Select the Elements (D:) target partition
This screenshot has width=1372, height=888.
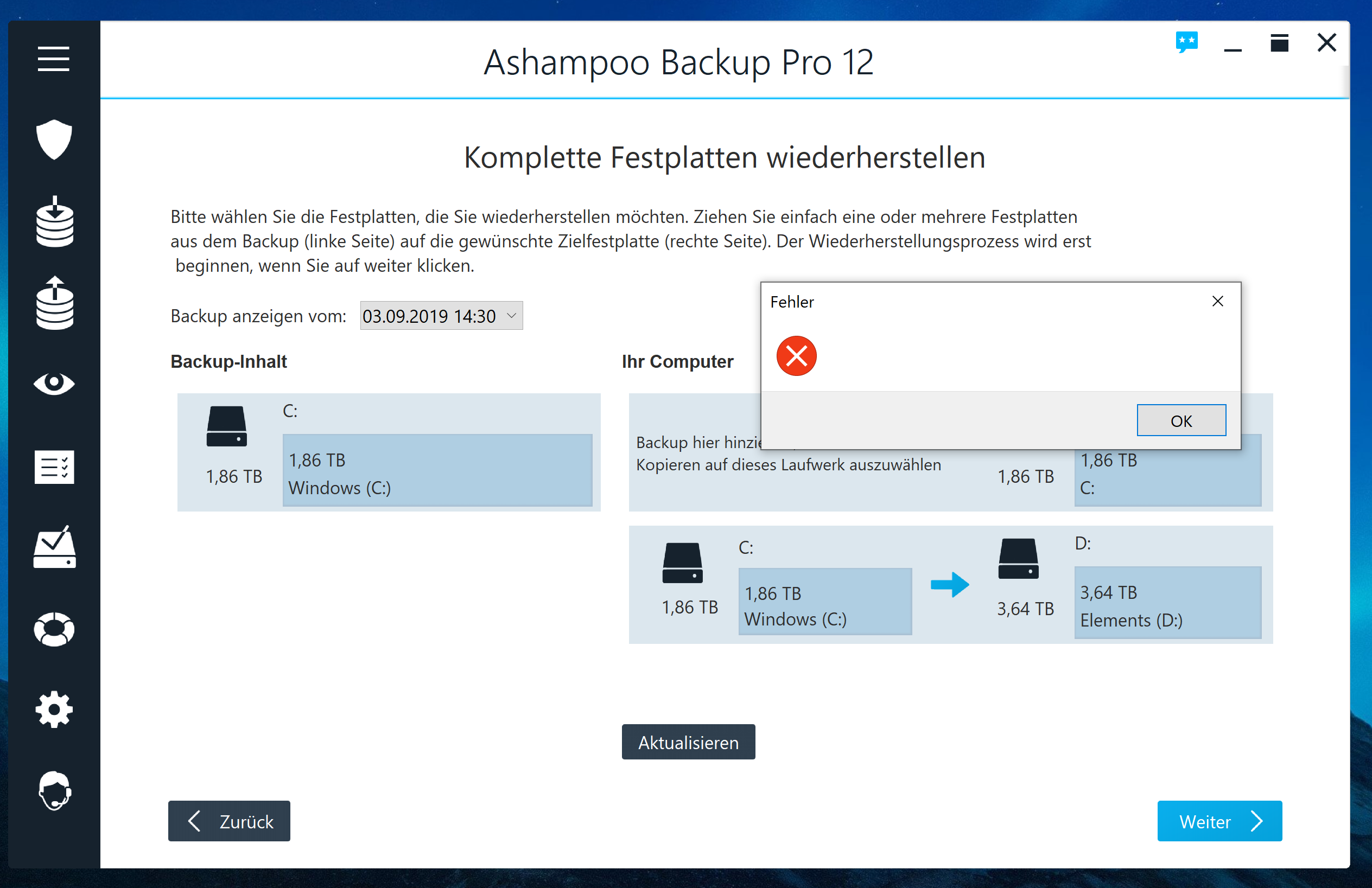(1167, 603)
